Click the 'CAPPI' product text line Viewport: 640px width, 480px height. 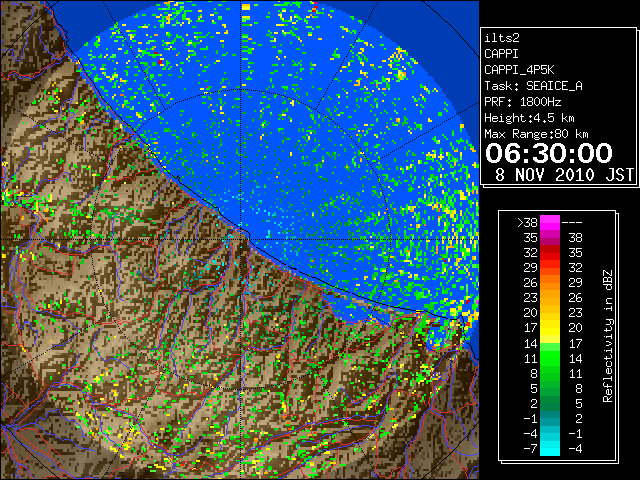tap(501, 54)
